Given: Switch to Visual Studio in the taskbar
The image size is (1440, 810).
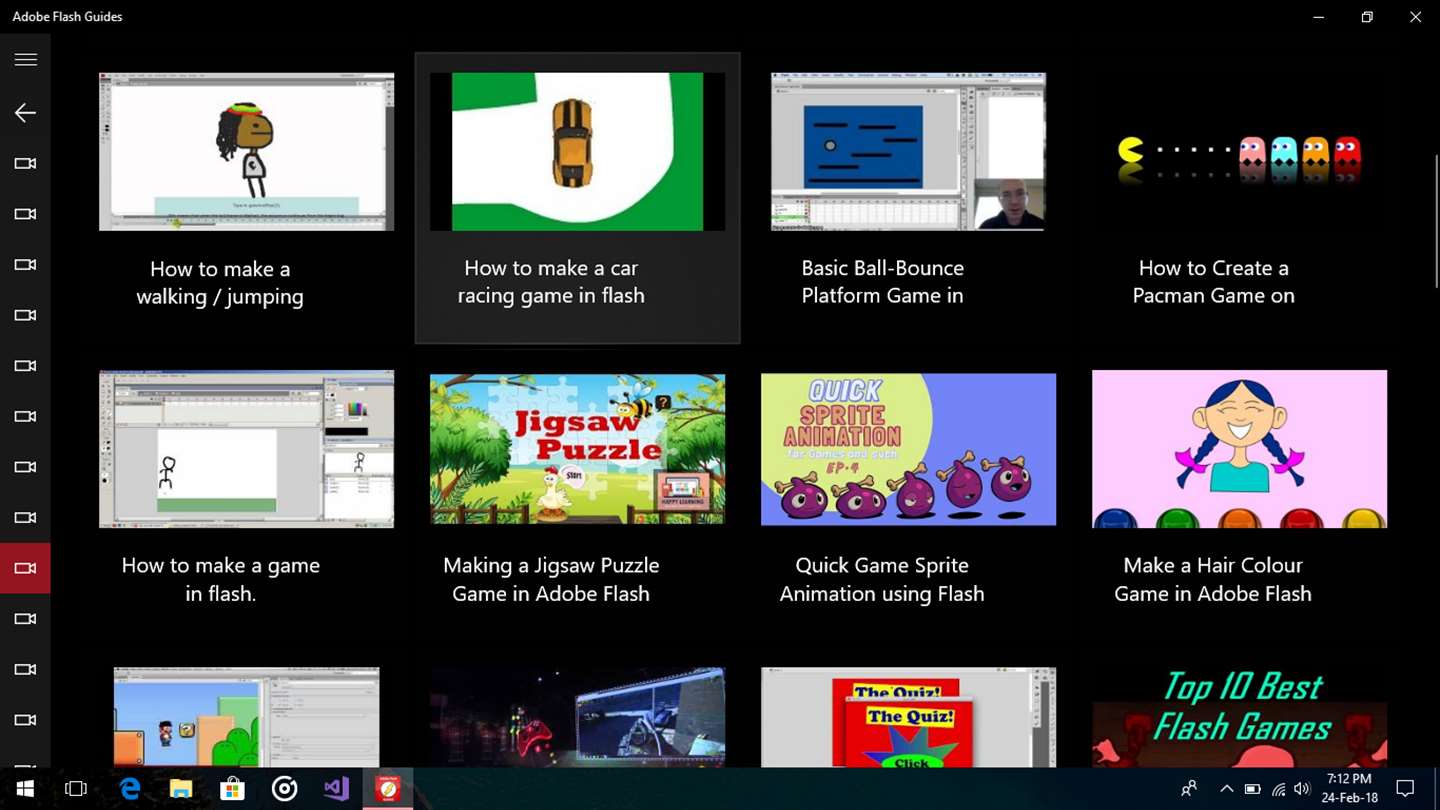Looking at the screenshot, I should click(336, 789).
